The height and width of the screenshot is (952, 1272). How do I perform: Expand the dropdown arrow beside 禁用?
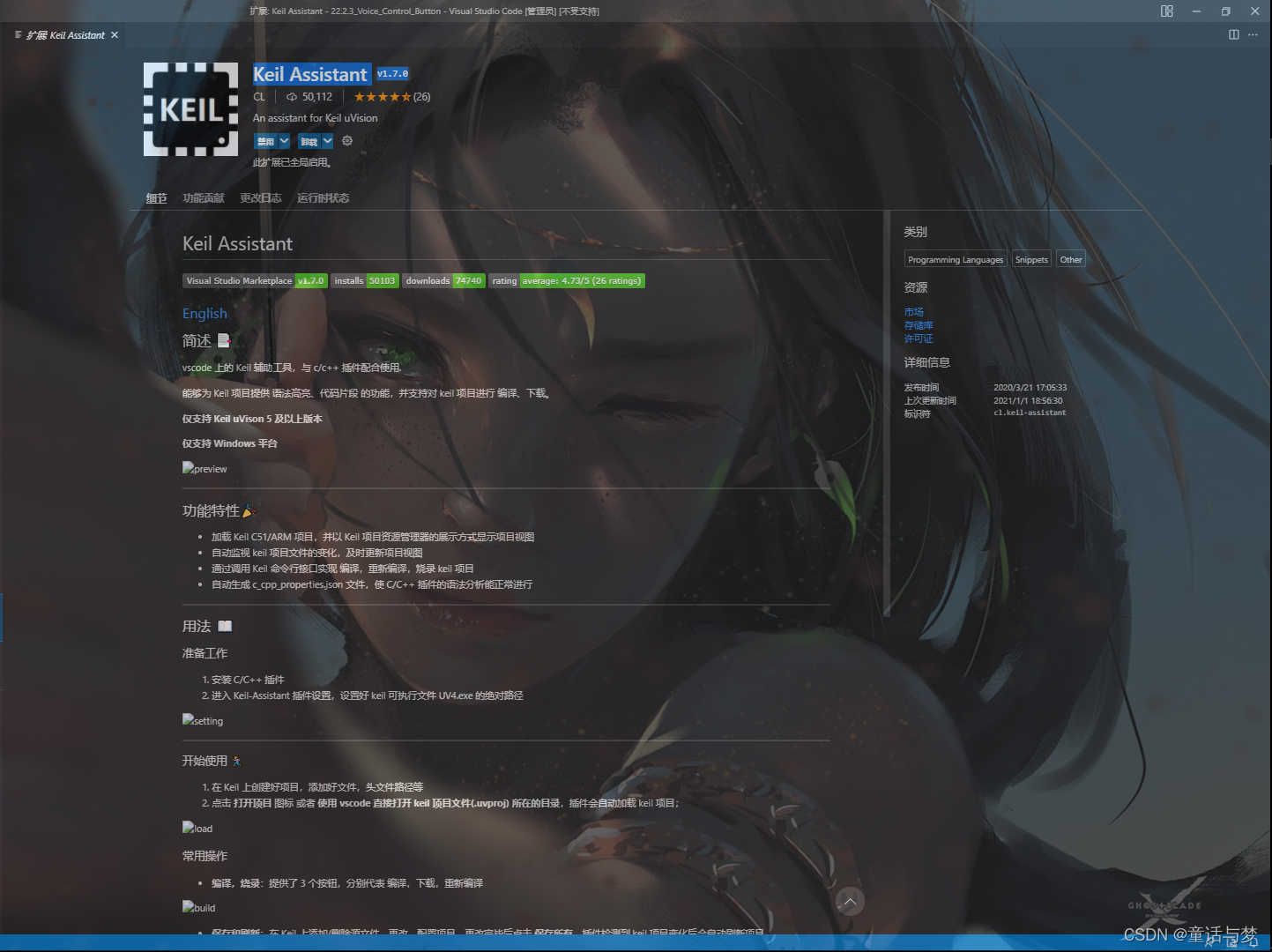(x=284, y=141)
